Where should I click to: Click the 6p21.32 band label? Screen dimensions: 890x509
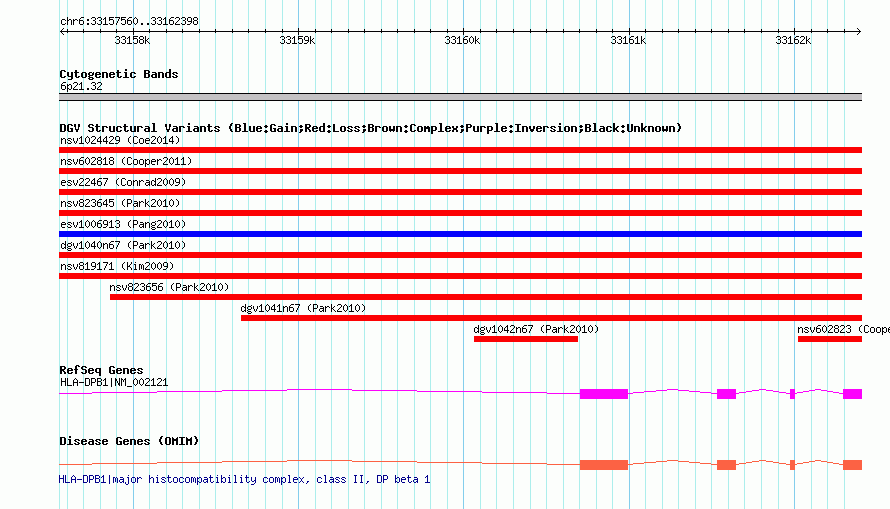(x=81, y=86)
